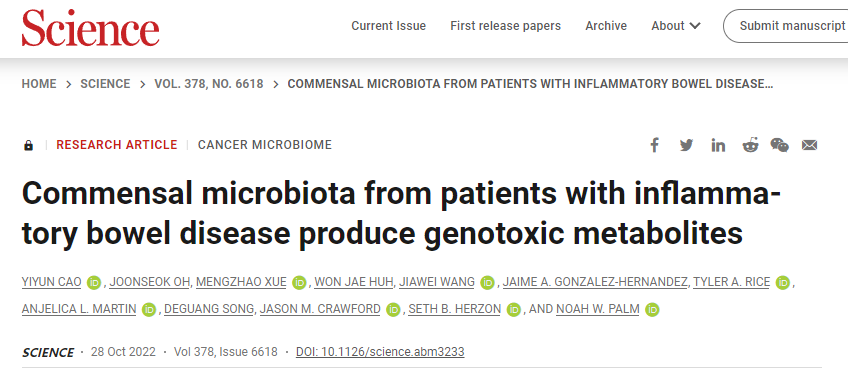
Task: Navigate to HOME breadcrumb
Action: 39,84
